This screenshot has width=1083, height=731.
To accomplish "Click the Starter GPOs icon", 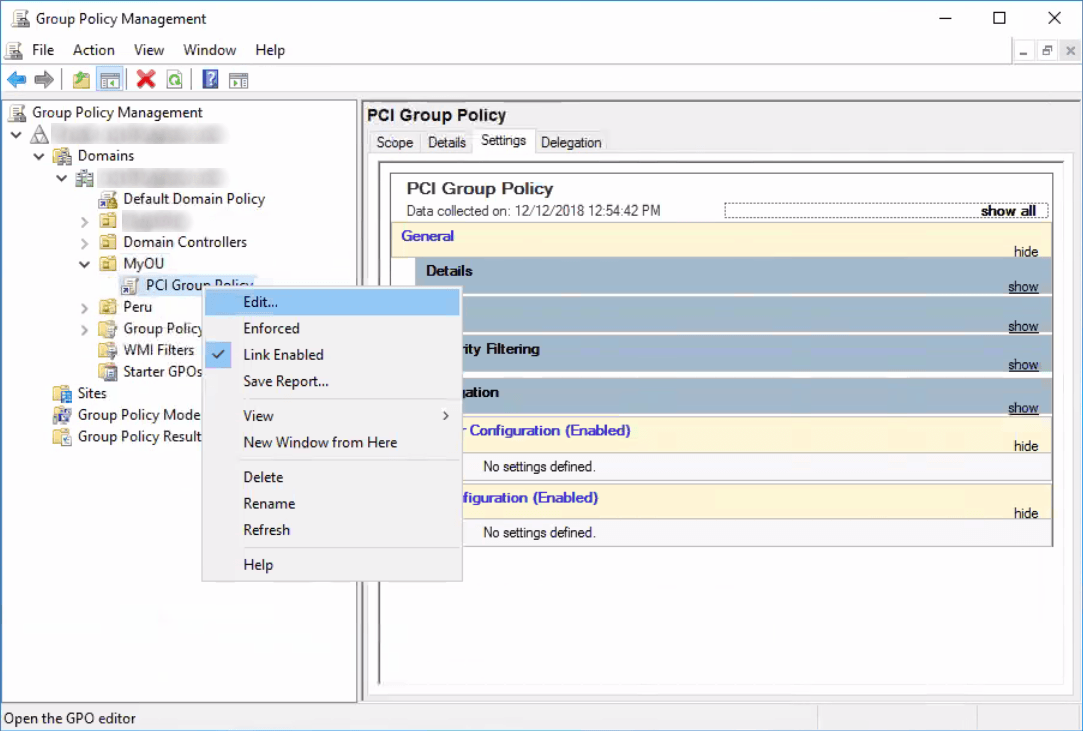I will (x=108, y=372).
